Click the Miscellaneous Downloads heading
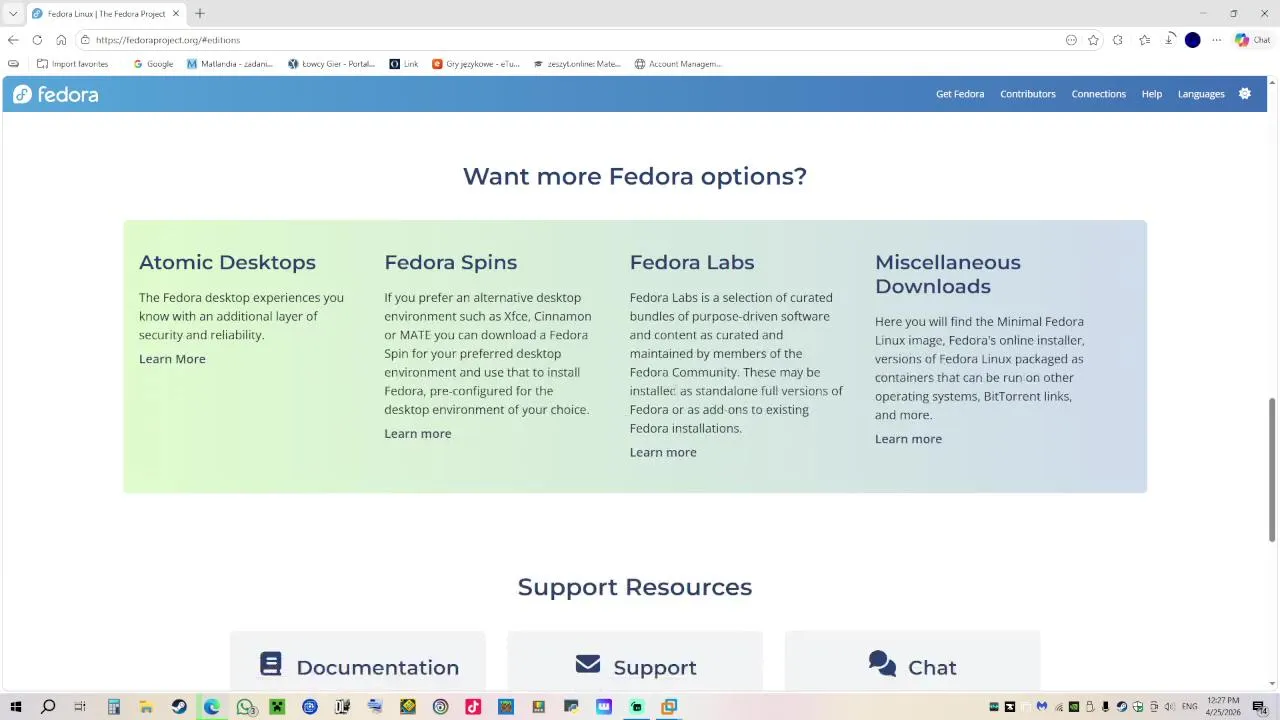The image size is (1280, 720). pyautogui.click(x=948, y=274)
